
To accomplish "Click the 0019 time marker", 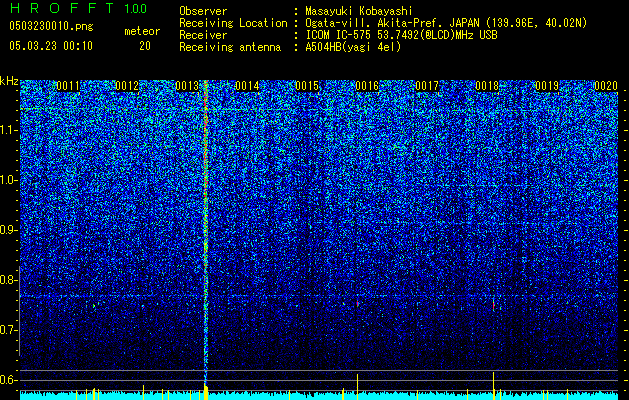I will coord(547,86).
